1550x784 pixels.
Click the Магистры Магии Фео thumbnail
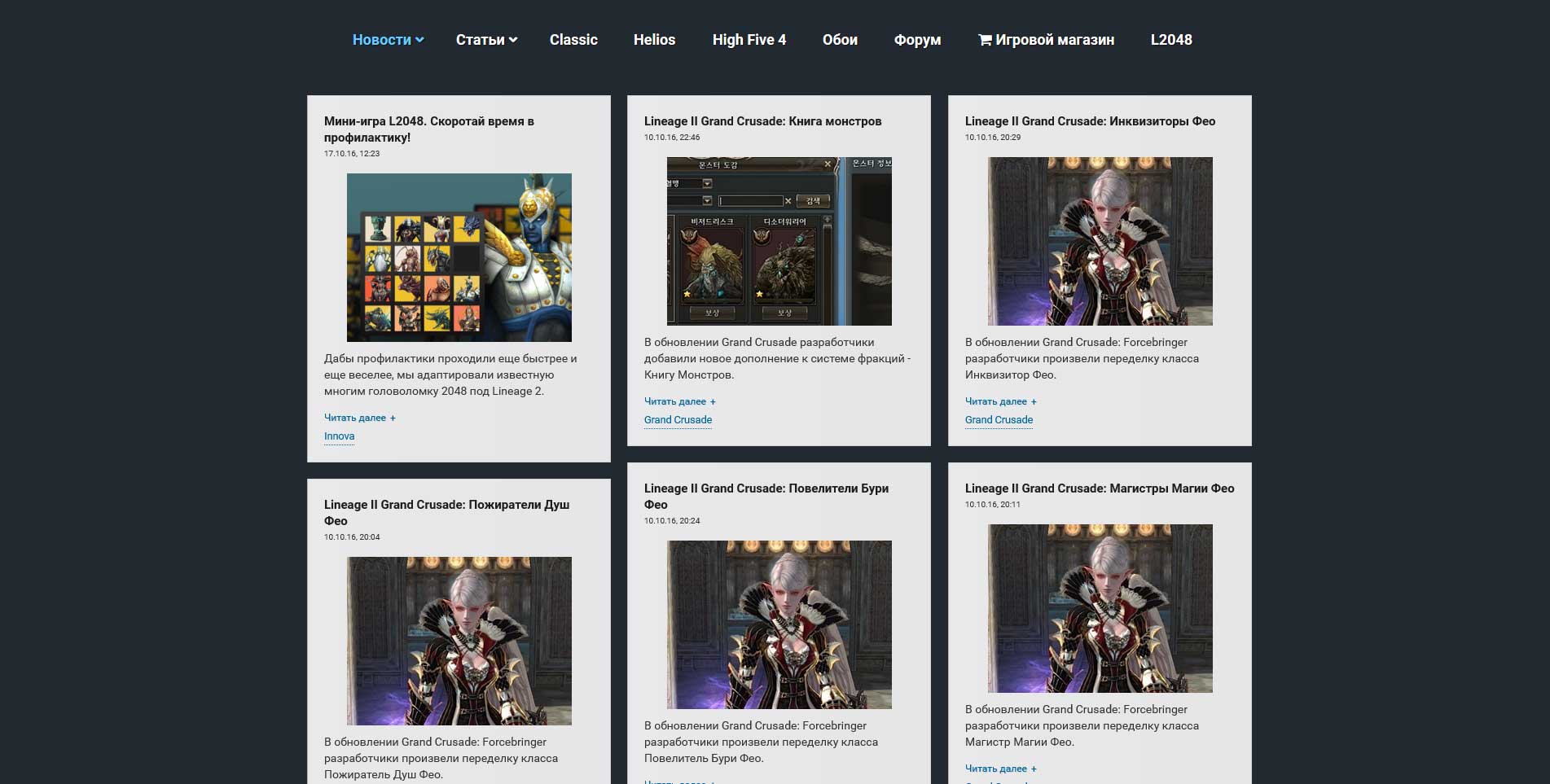1100,608
